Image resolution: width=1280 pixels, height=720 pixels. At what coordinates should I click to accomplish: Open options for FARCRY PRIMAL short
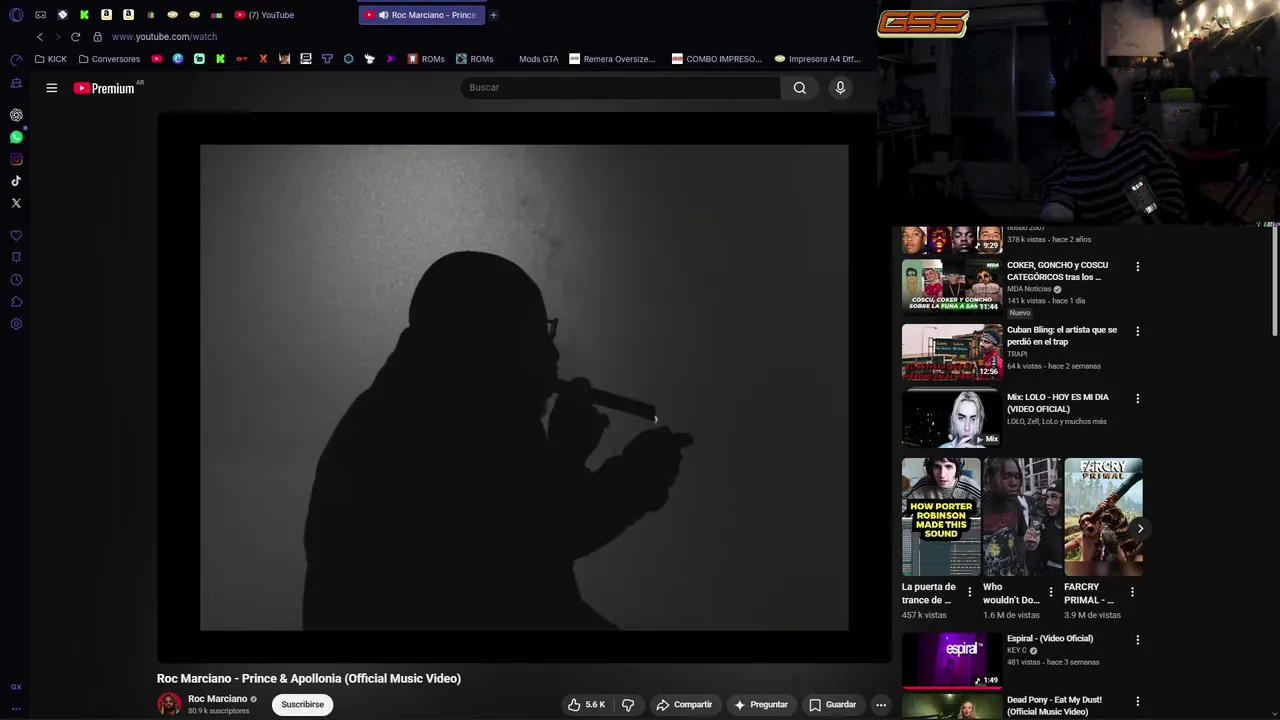pos(1132,592)
